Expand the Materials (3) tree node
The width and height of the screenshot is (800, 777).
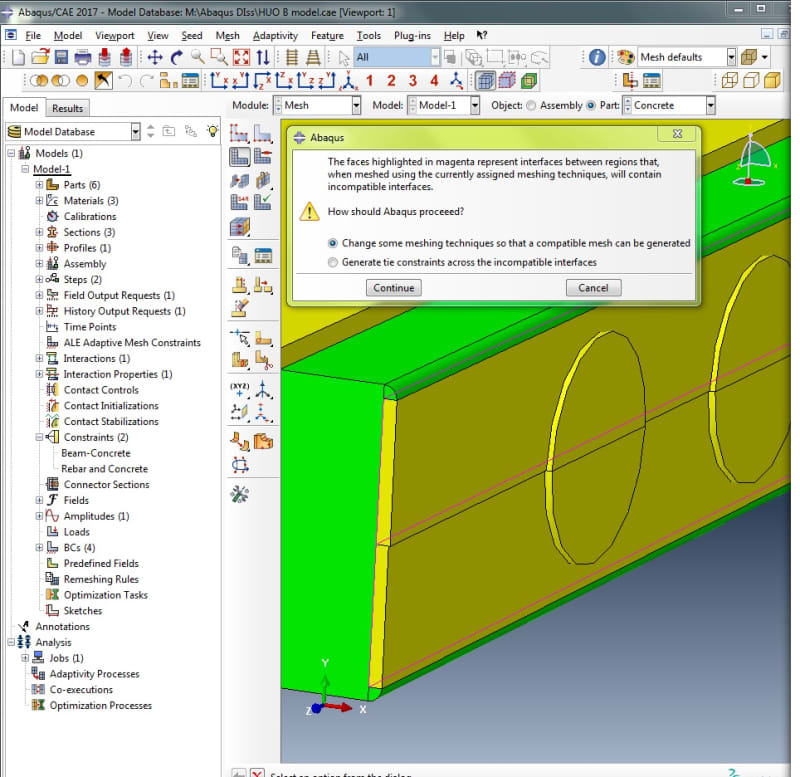point(39,200)
